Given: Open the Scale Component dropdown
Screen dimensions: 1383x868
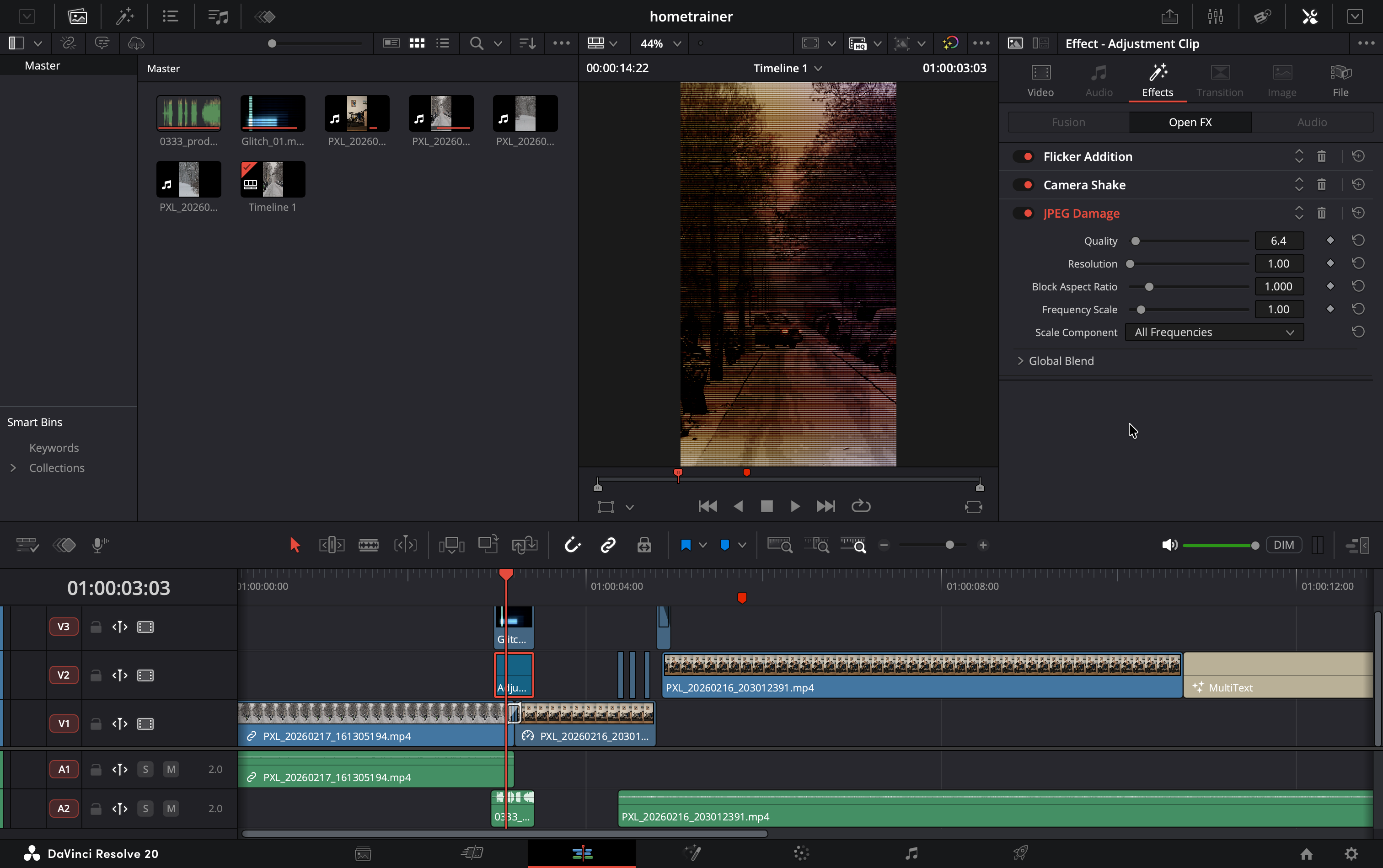Looking at the screenshot, I should [1214, 332].
